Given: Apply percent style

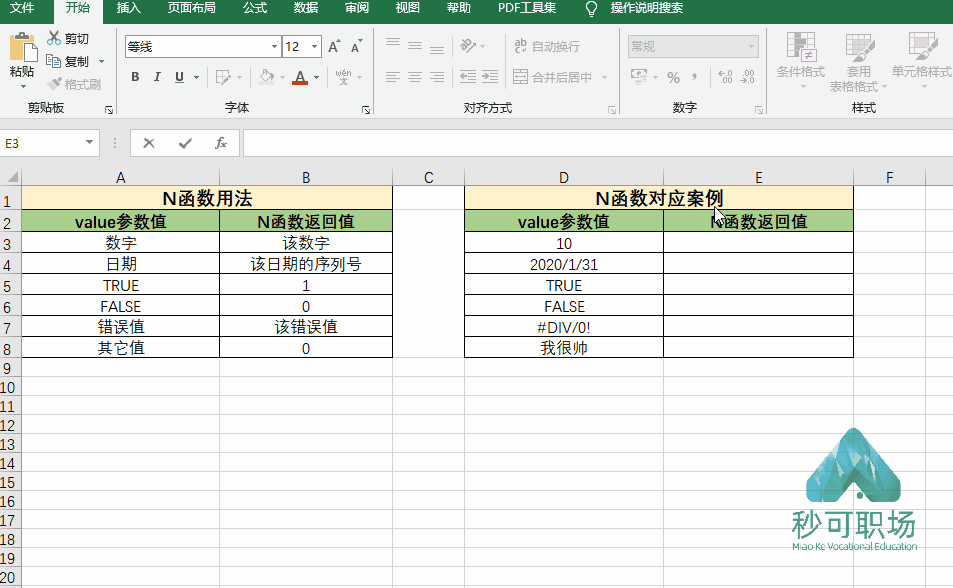Looking at the screenshot, I should [673, 77].
